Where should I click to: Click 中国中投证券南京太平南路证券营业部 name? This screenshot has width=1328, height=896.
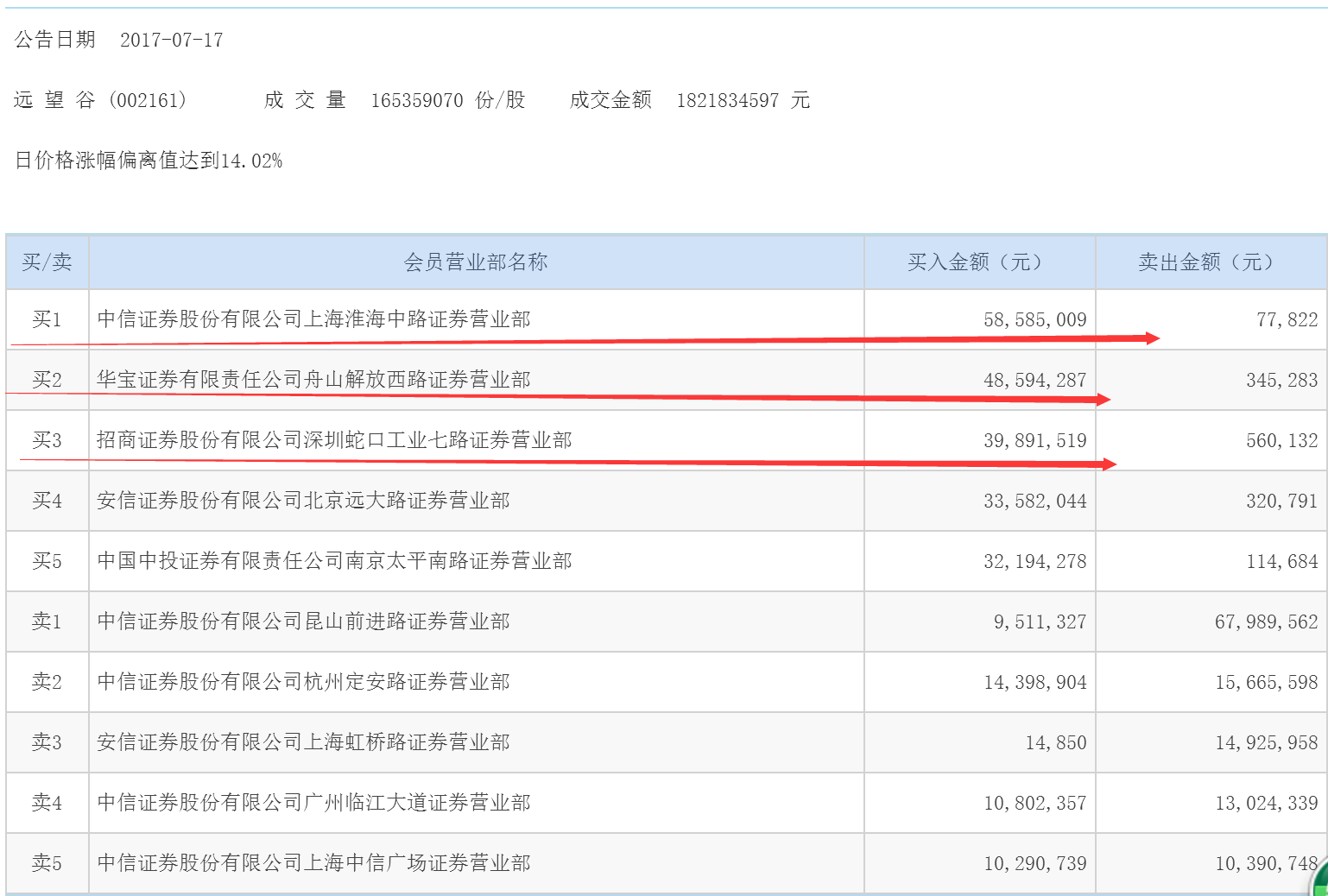click(x=335, y=561)
